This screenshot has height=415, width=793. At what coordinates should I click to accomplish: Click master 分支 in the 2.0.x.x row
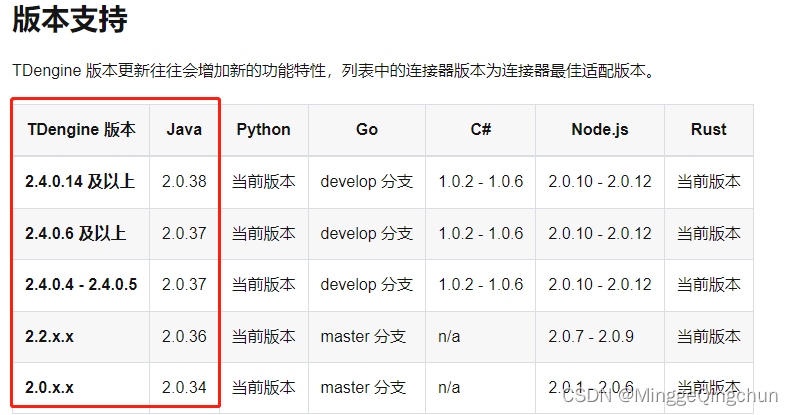pos(363,388)
